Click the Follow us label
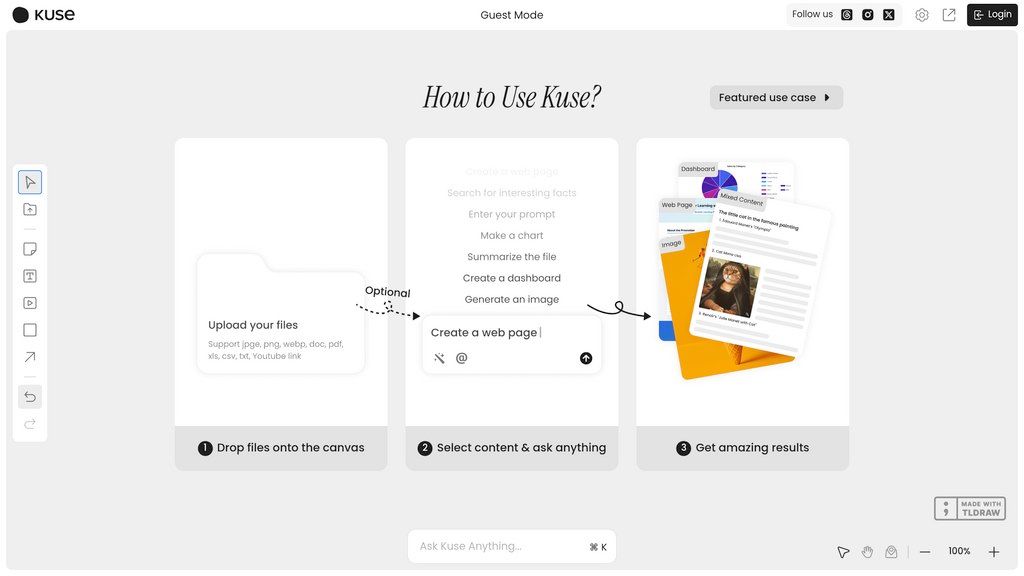 (x=812, y=14)
